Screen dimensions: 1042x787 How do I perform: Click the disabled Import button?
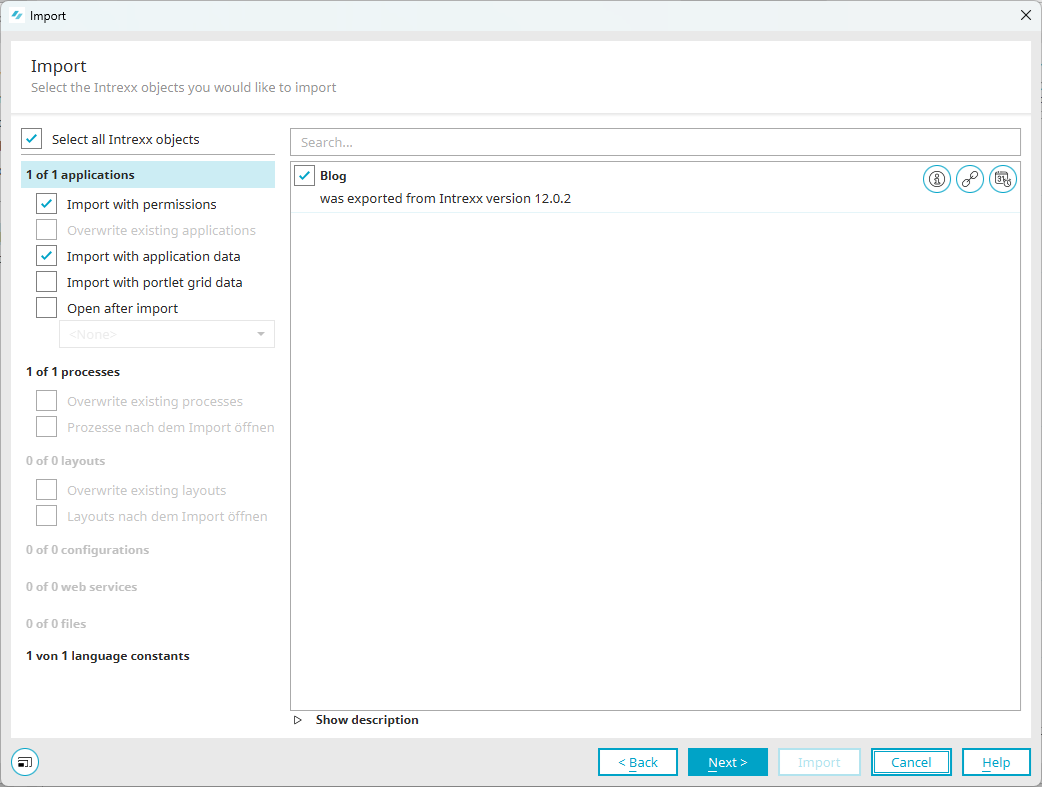click(x=819, y=762)
